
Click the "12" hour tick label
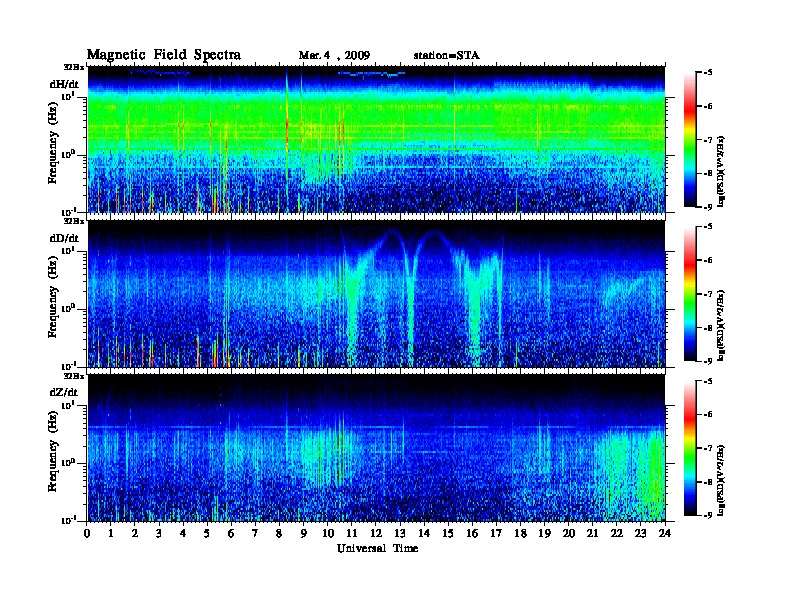[x=376, y=533]
